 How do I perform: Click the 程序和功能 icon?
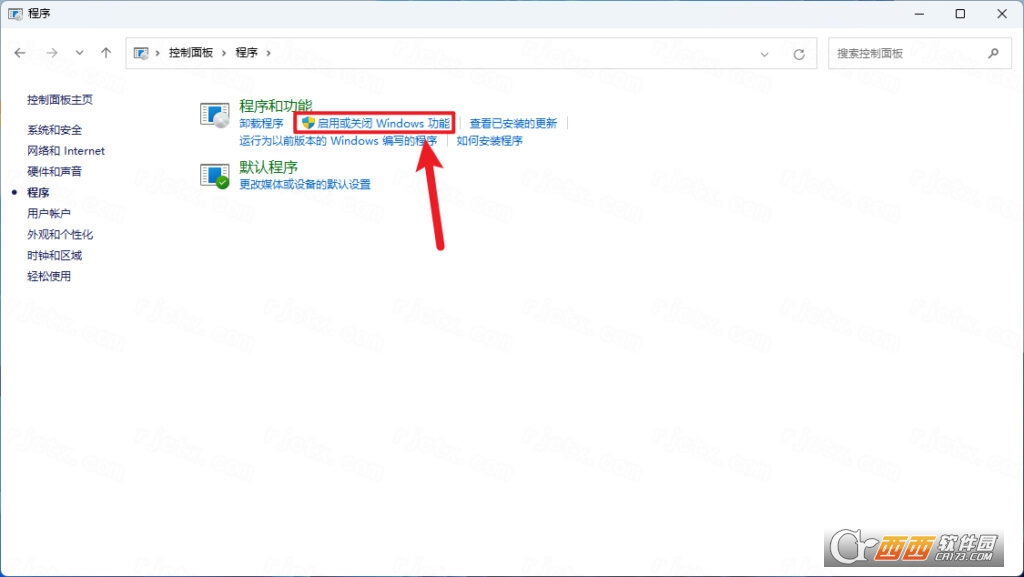coord(215,115)
